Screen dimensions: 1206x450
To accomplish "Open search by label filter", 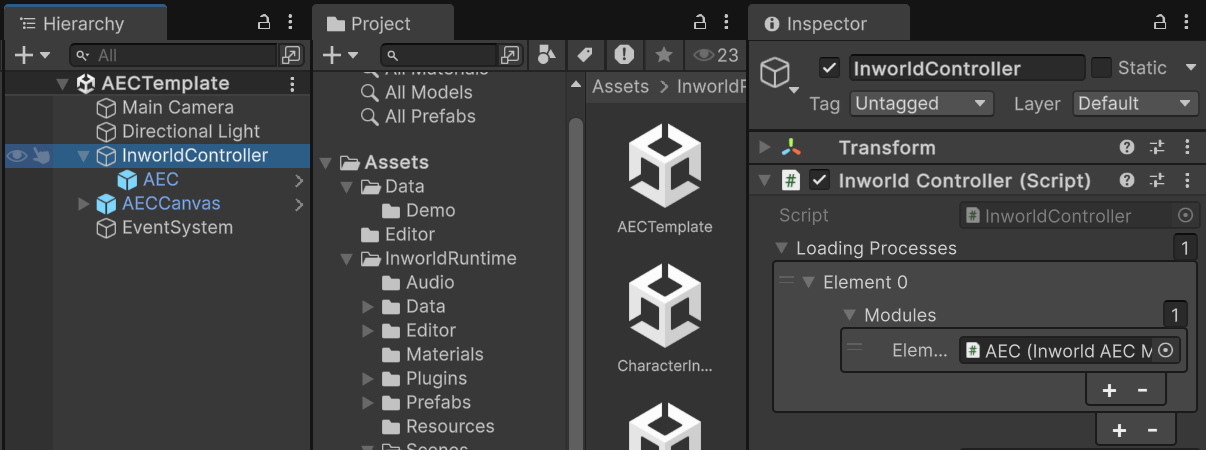I will click(x=586, y=55).
